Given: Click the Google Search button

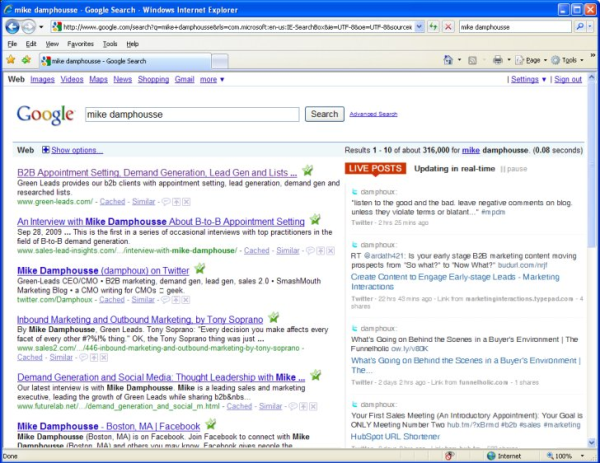Looking at the screenshot, I should pyautogui.click(x=324, y=114).
